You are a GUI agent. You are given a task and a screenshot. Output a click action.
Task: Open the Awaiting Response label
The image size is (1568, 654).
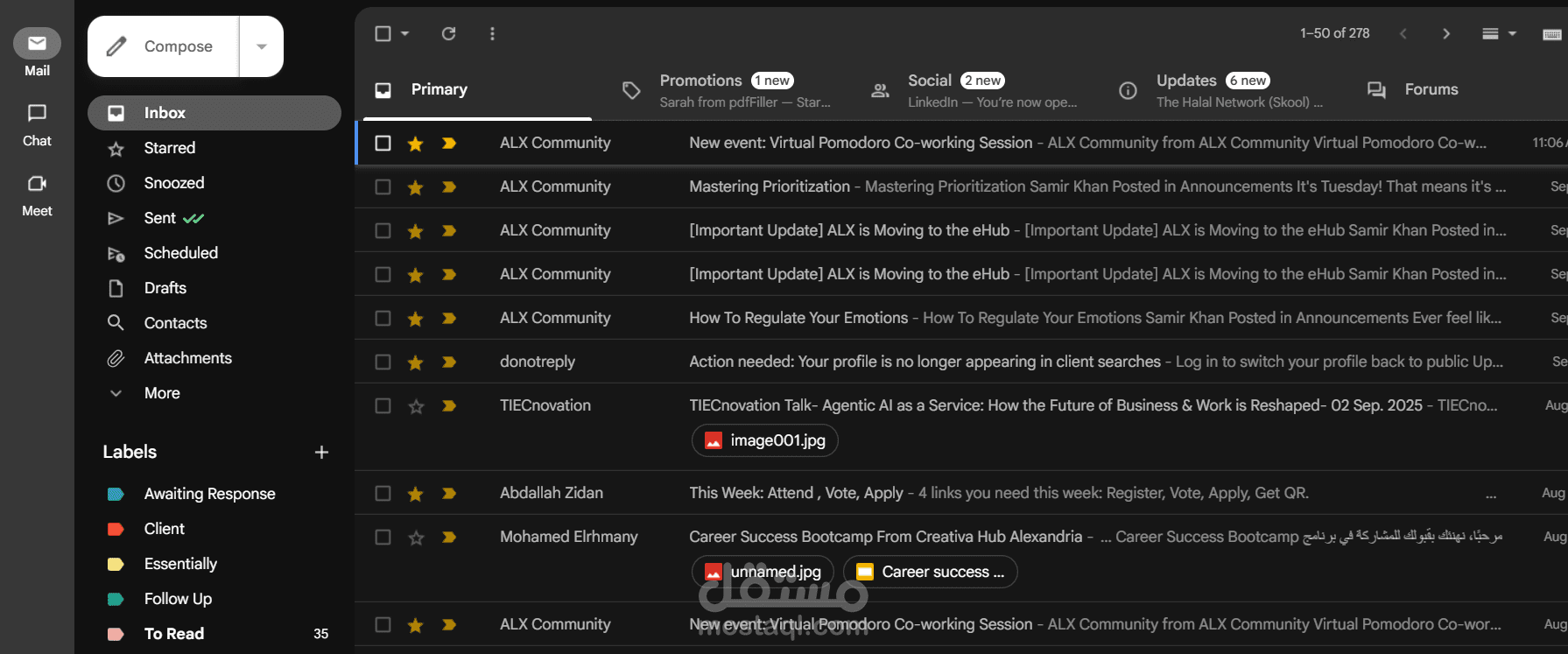pos(214,494)
